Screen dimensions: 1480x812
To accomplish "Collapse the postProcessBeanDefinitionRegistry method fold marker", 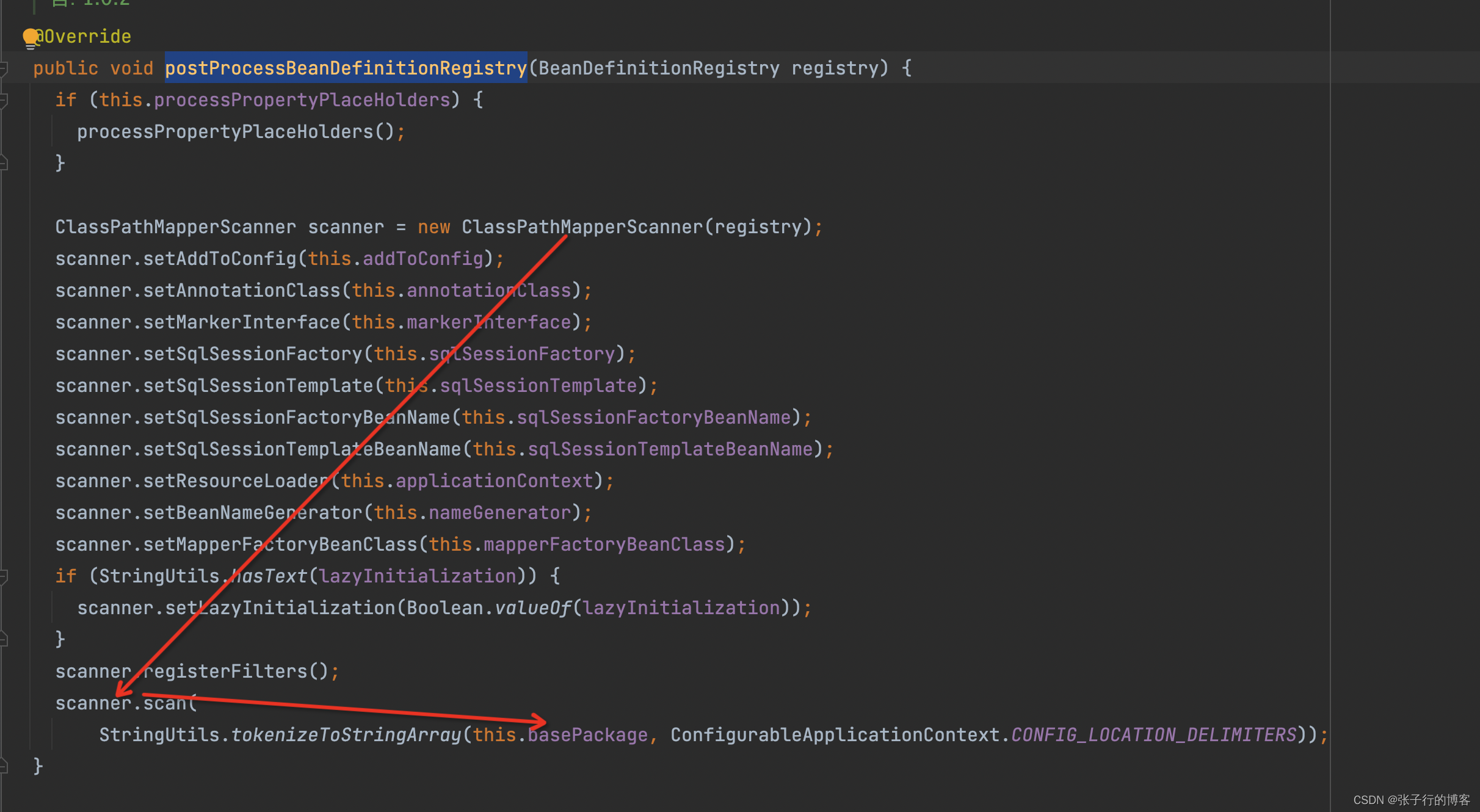I will pos(4,68).
